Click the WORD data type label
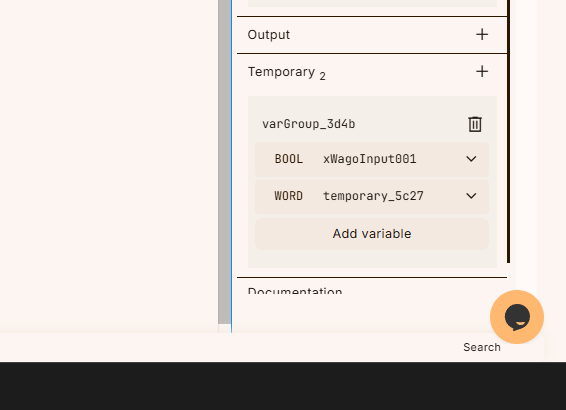 click(x=288, y=196)
